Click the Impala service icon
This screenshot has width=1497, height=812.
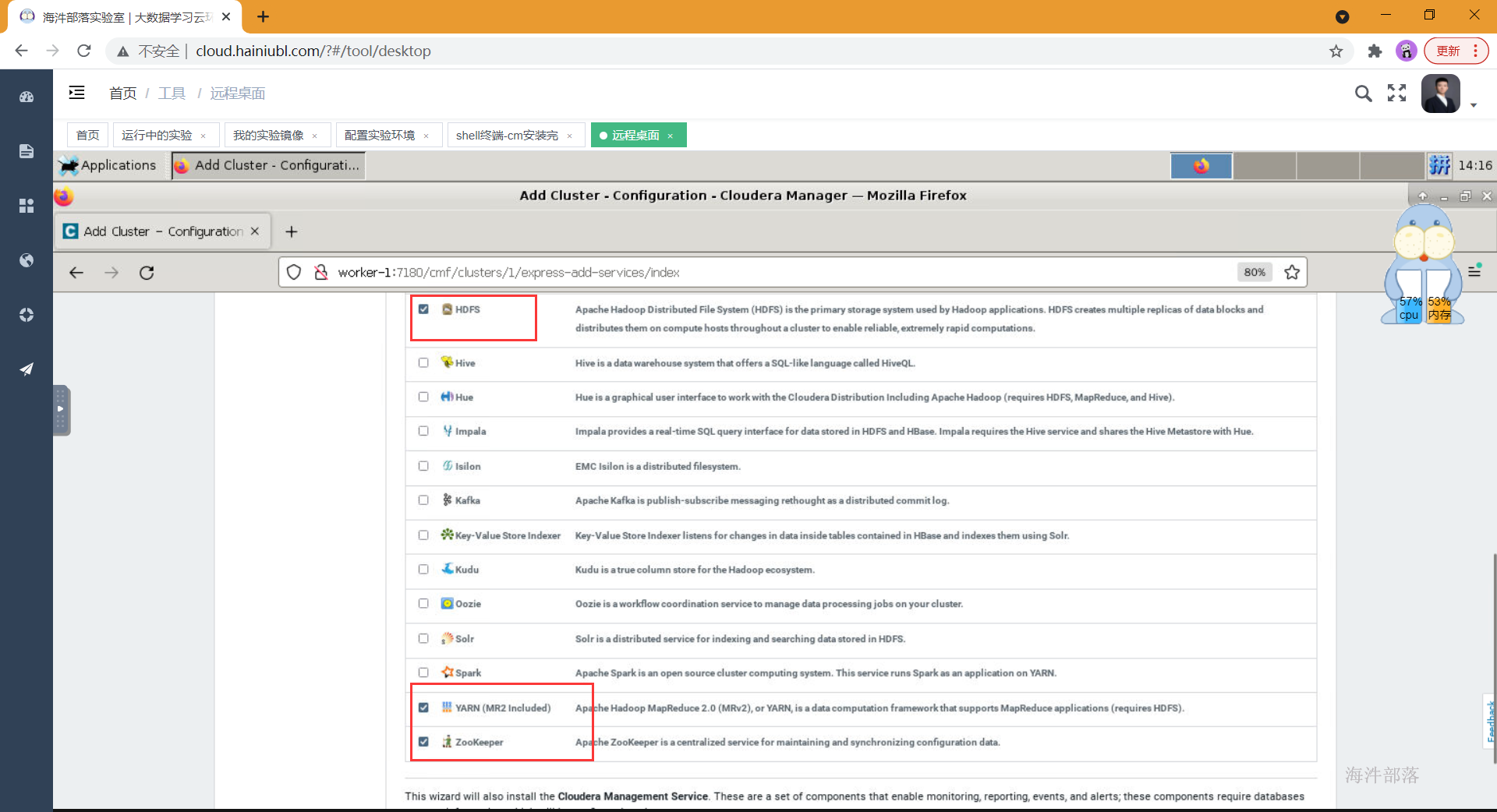tap(448, 431)
